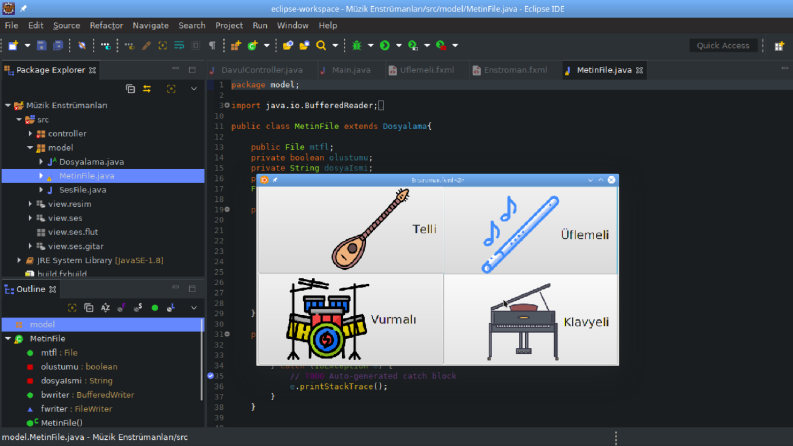Click the New Java Class icon

point(252,46)
